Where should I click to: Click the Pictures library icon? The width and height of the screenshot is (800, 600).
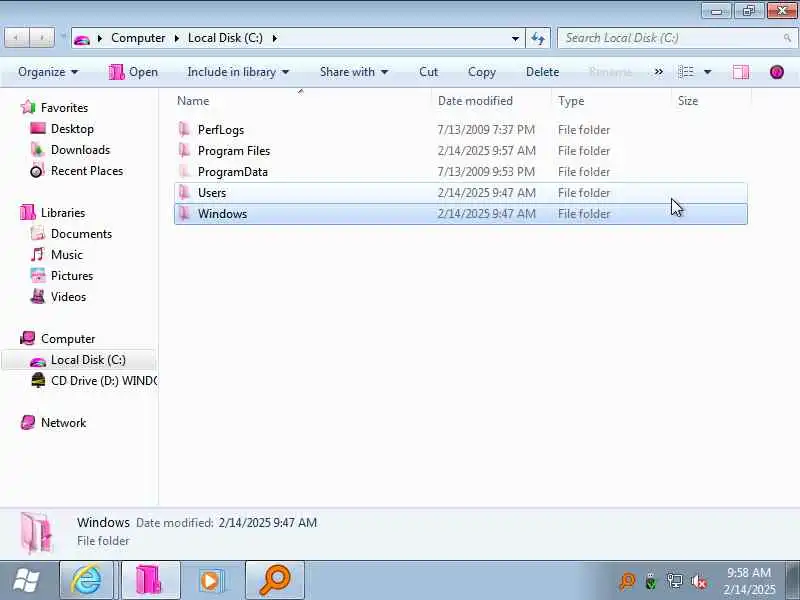click(38, 276)
